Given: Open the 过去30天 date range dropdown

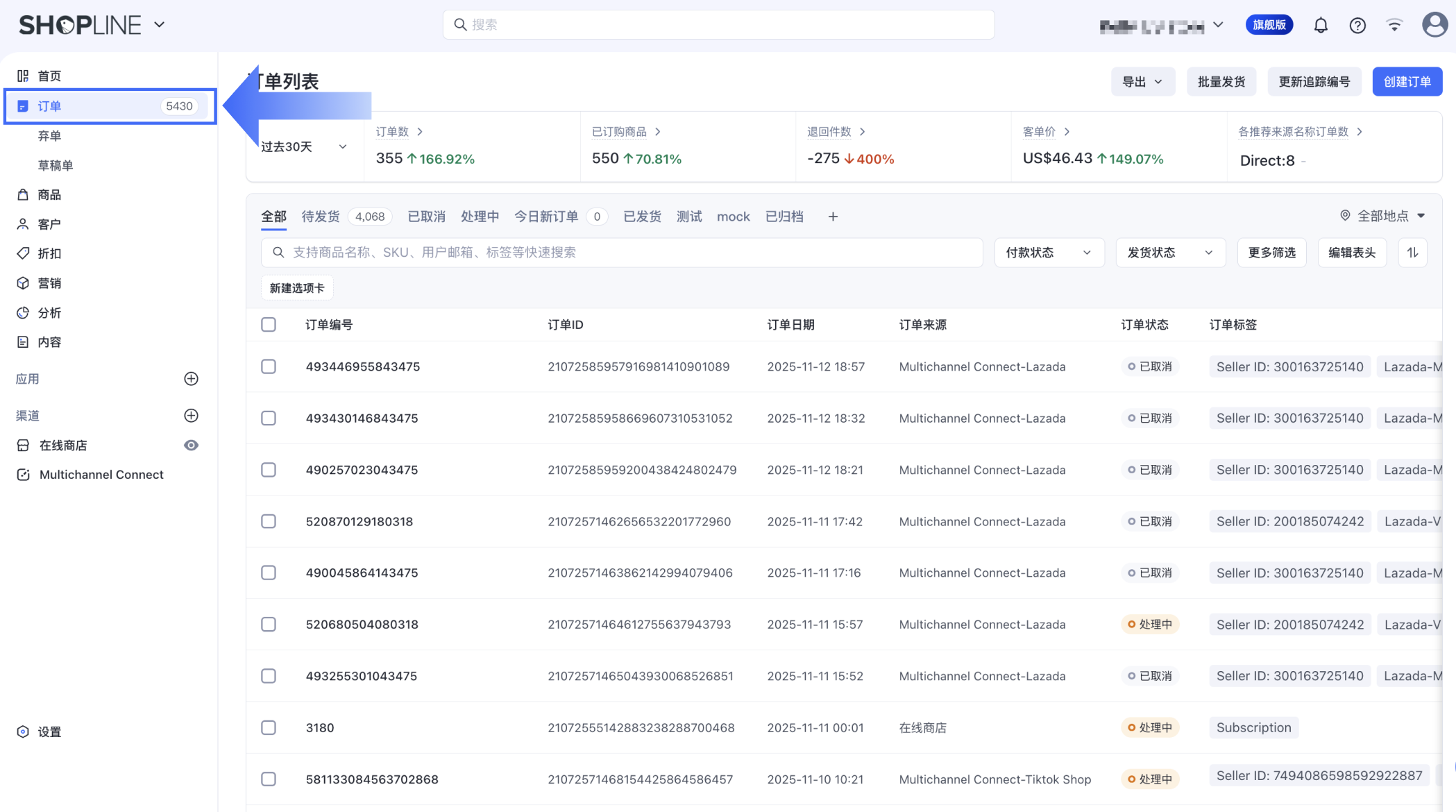Looking at the screenshot, I should (304, 147).
